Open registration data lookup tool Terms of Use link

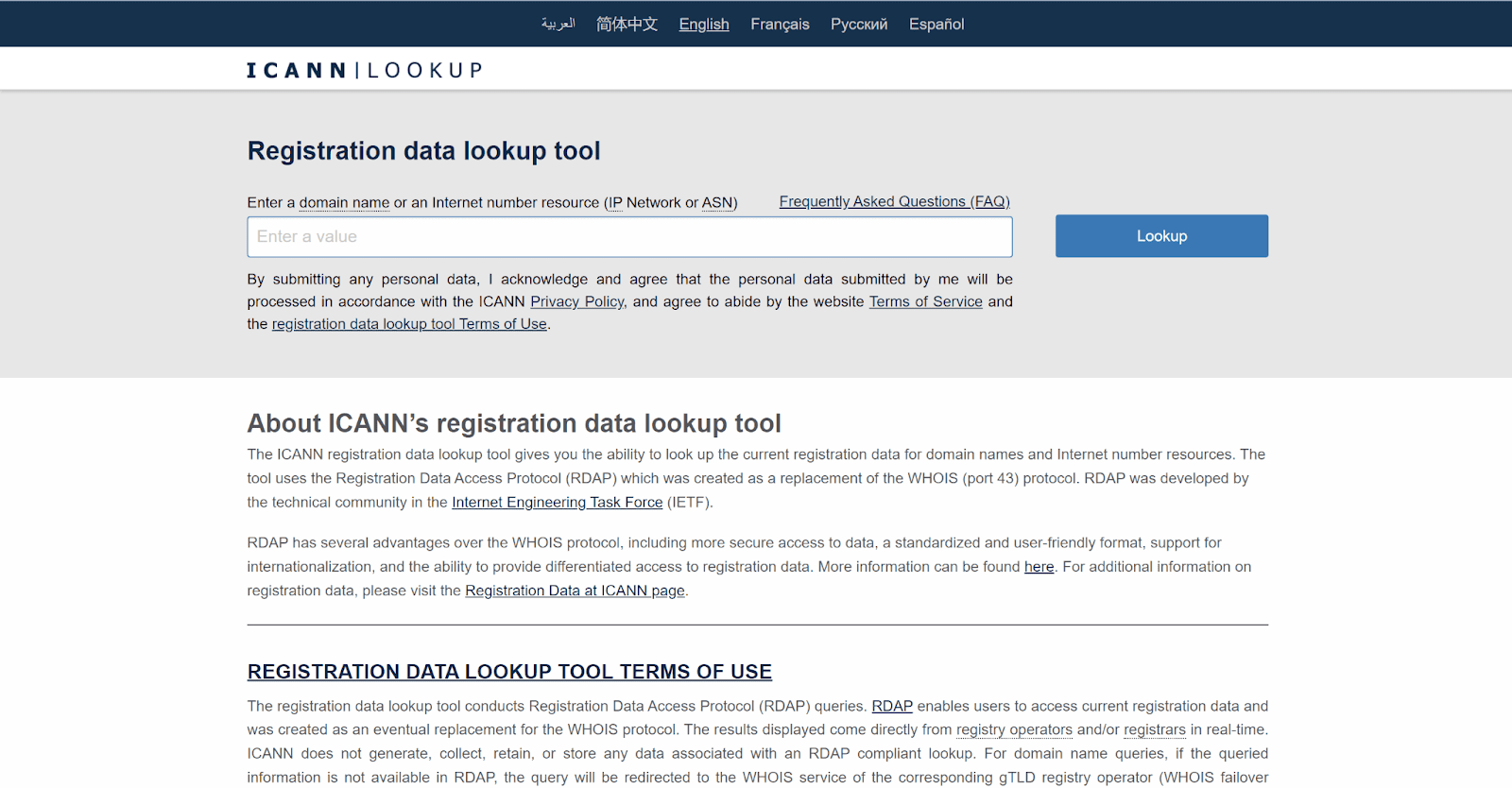pos(409,324)
